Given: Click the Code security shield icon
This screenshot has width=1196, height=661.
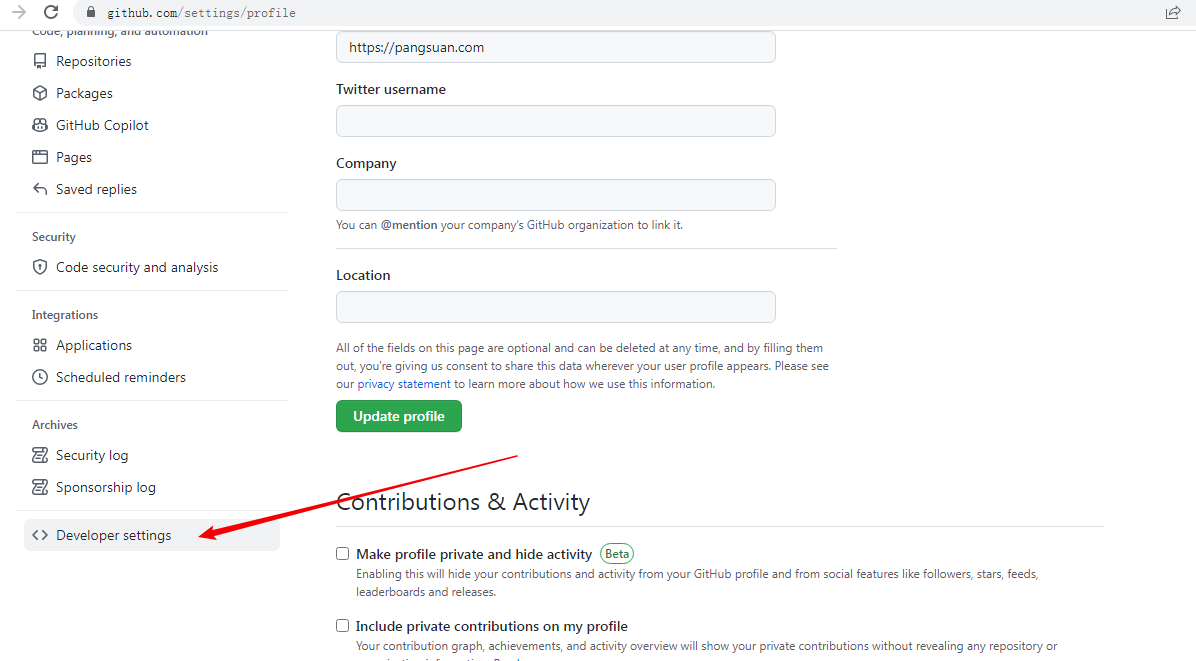Looking at the screenshot, I should click(40, 267).
